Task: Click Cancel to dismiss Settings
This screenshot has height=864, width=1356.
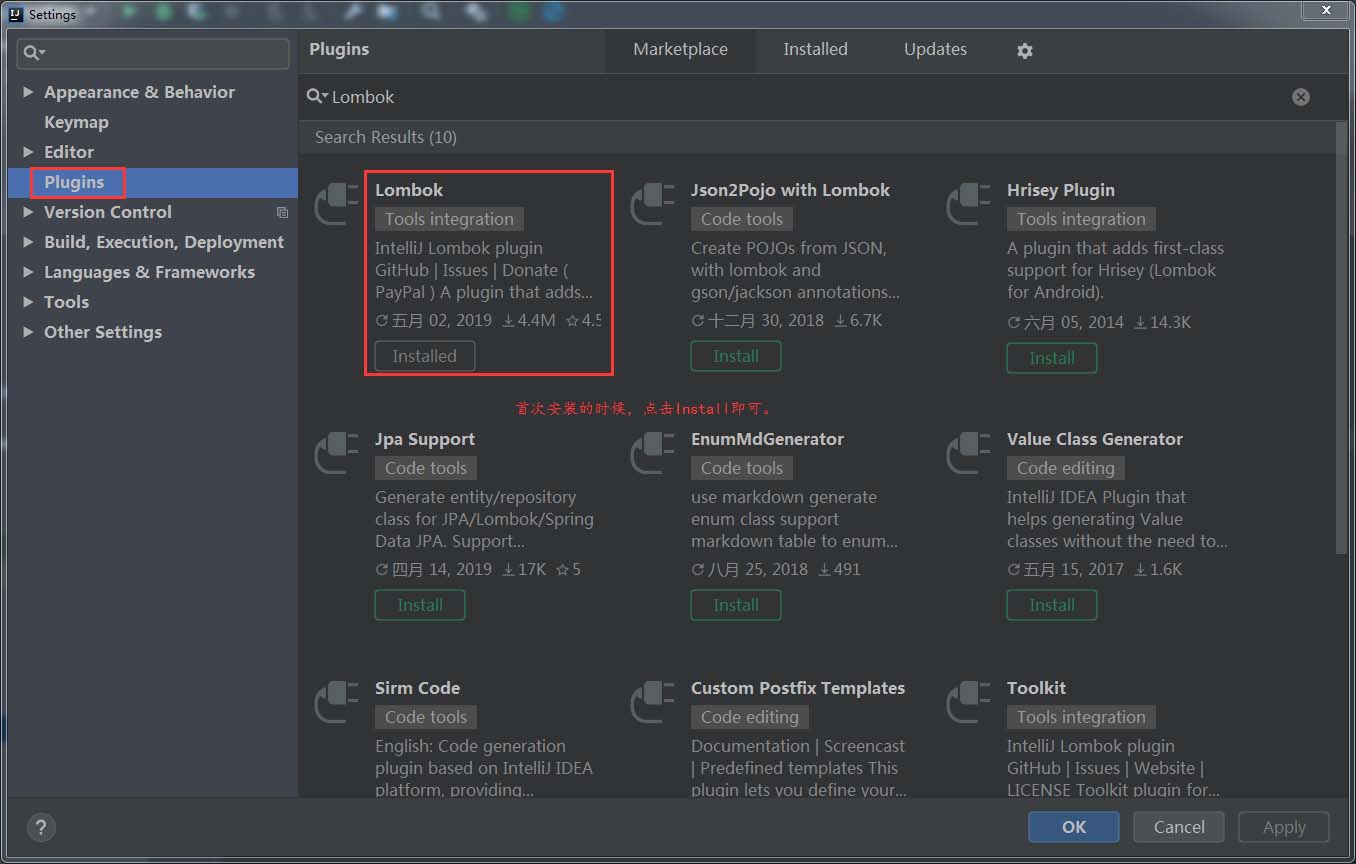Action: pos(1179,827)
